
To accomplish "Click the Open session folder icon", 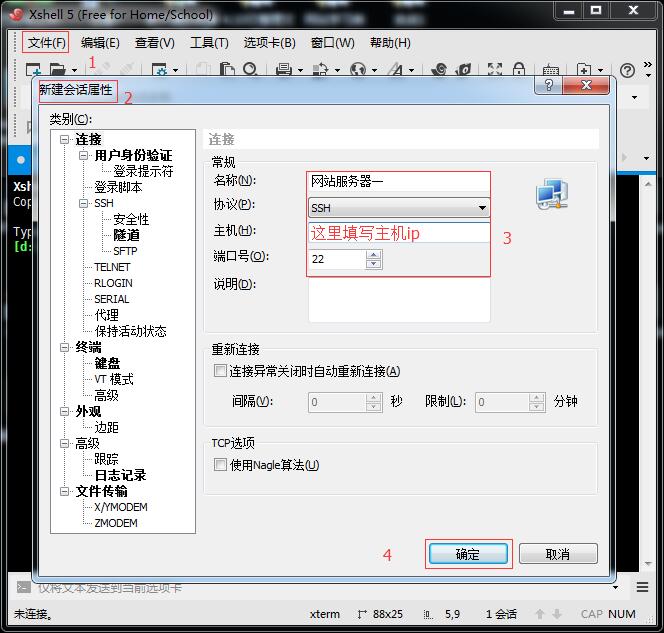I will (58, 69).
